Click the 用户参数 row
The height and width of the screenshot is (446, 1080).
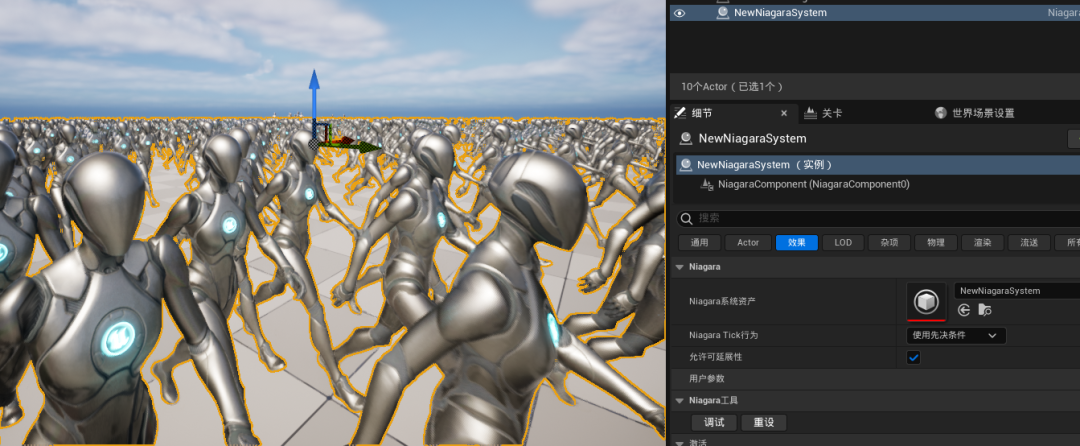click(x=875, y=379)
